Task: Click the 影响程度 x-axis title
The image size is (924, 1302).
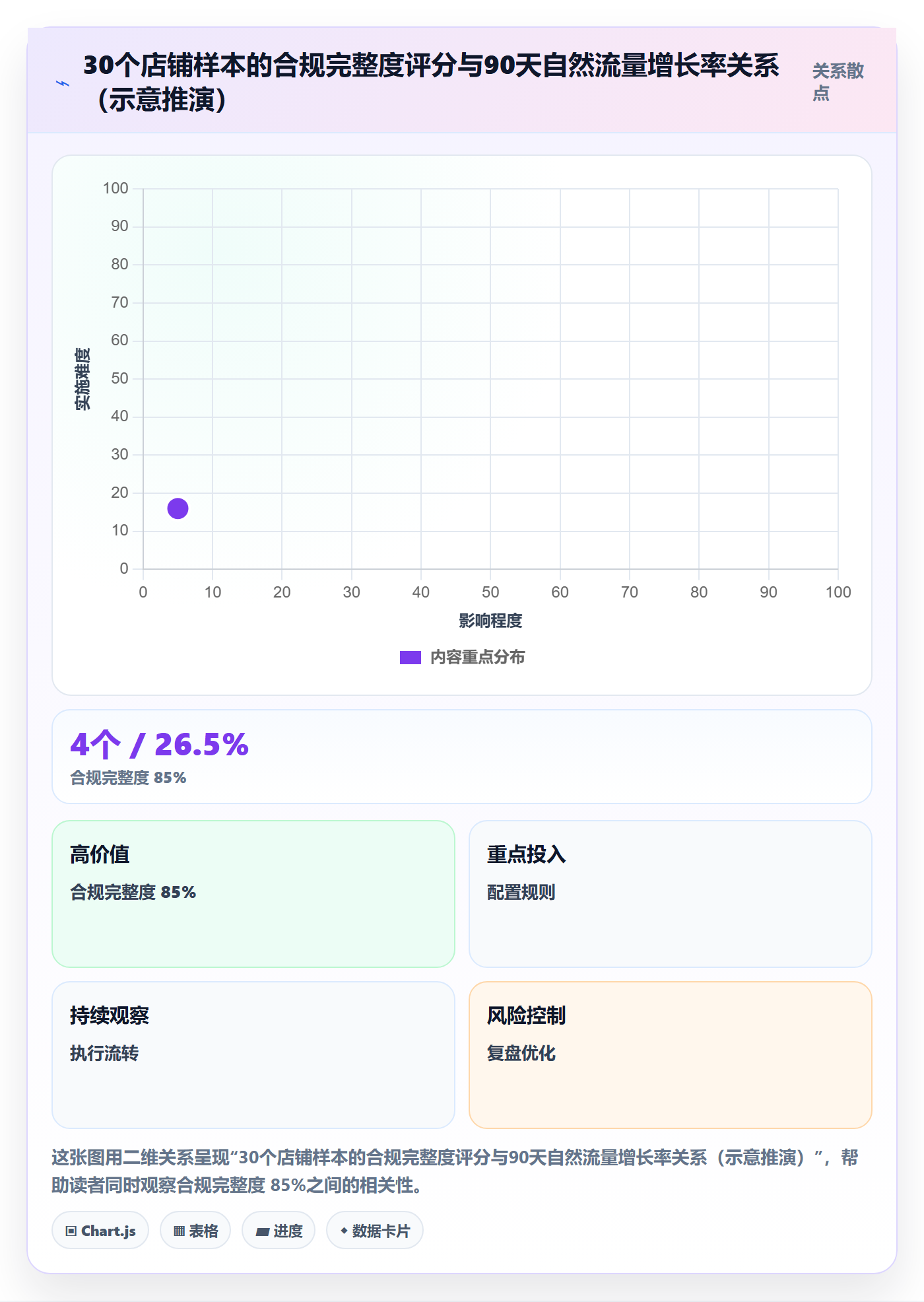Action: pyautogui.click(x=490, y=621)
